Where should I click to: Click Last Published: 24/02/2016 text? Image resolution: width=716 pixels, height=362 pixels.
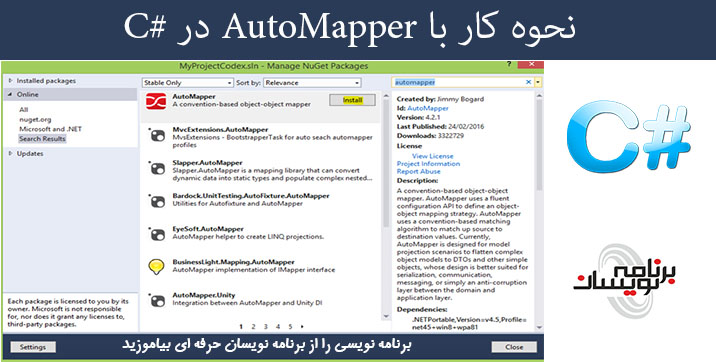point(440,126)
